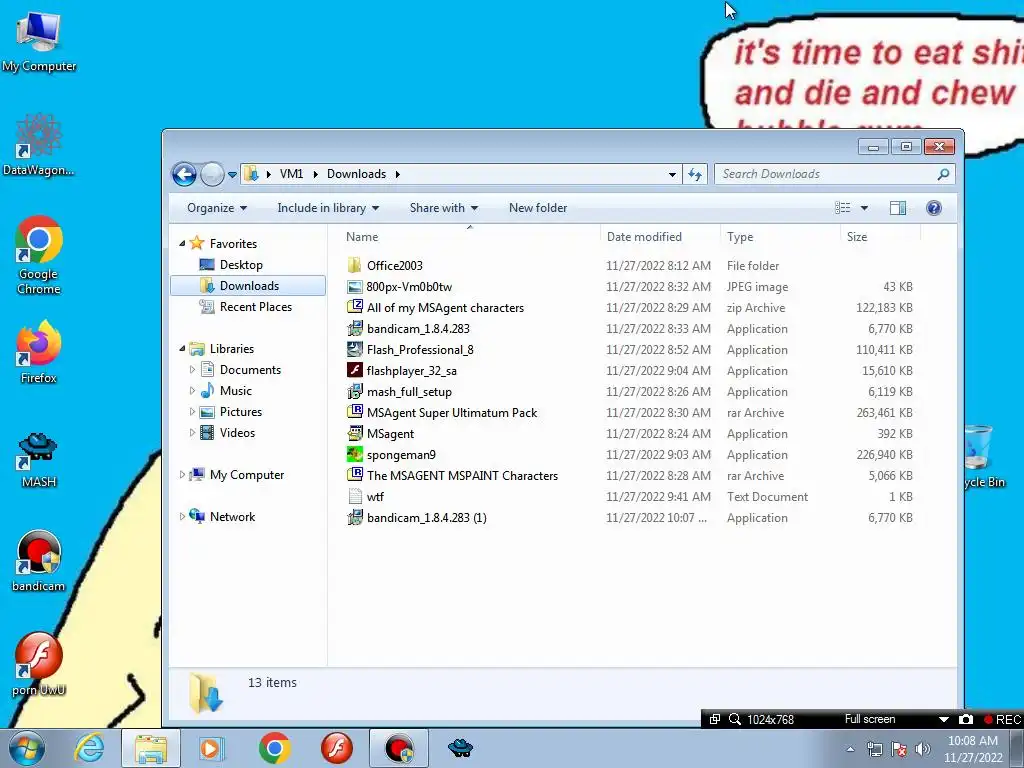Viewport: 1024px width, 768px height.
Task: Change the view with the views icon
Action: [842, 208]
